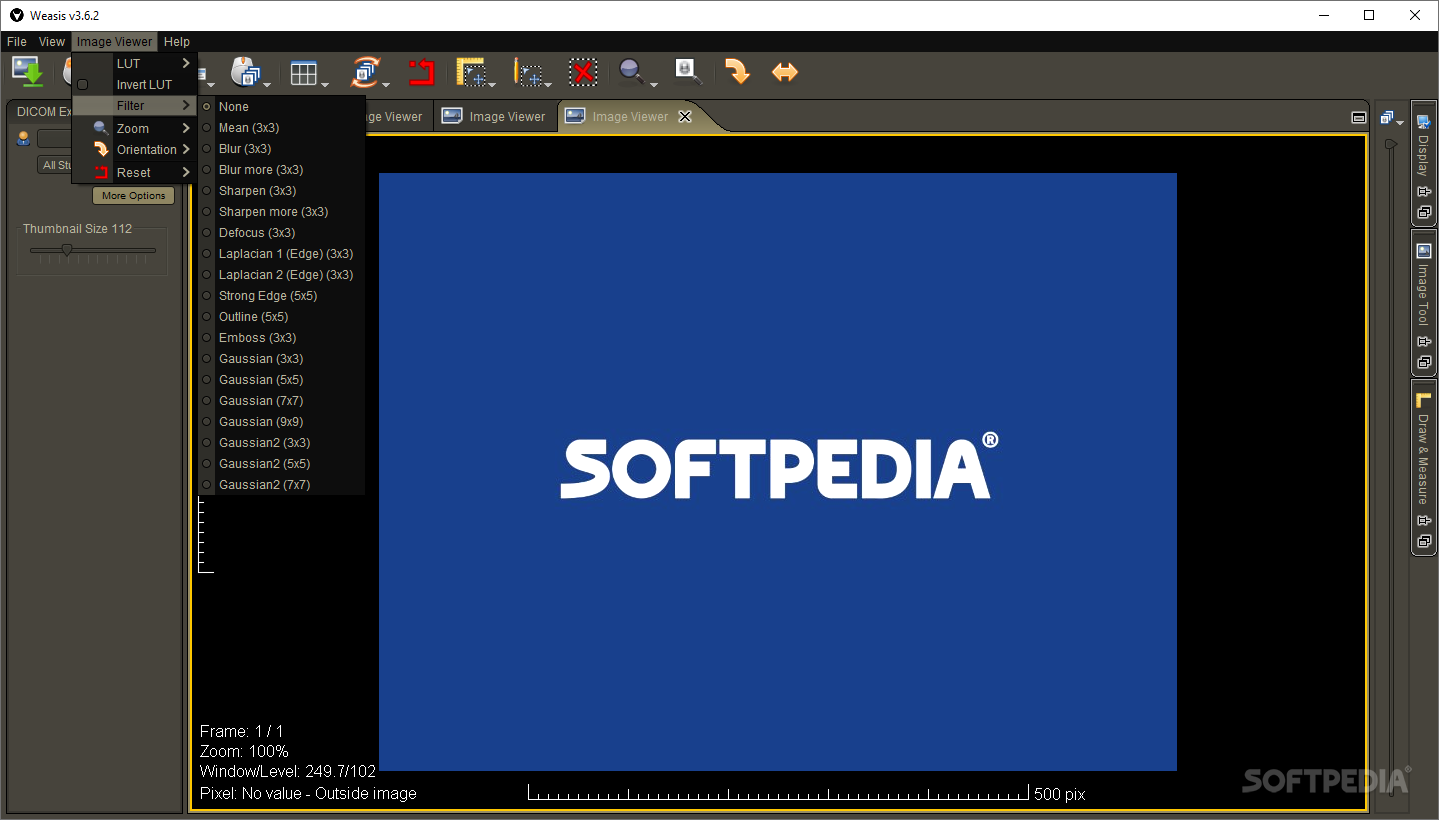Viewport: 1439px width, 820px height.
Task: Click the orange rotate arrow icon
Action: point(737,72)
